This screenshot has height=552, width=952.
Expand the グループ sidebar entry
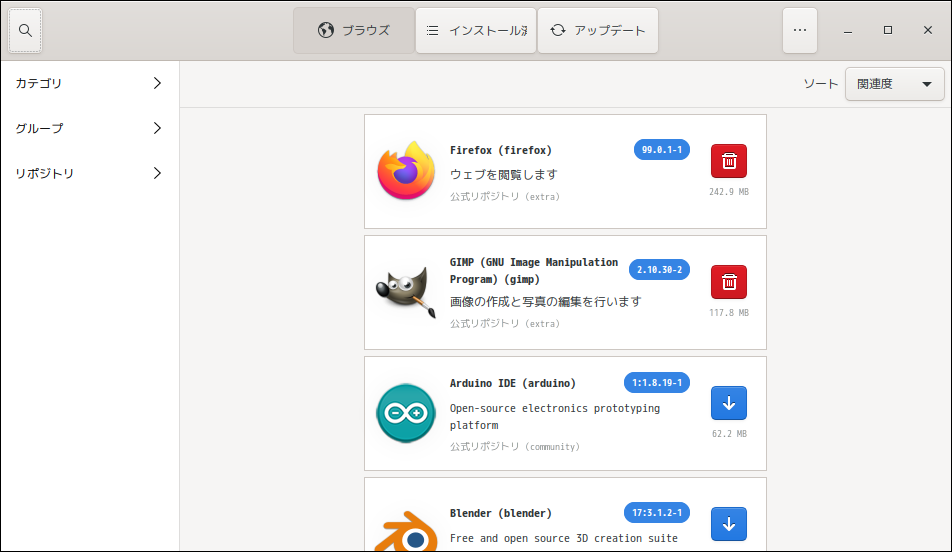coord(90,128)
